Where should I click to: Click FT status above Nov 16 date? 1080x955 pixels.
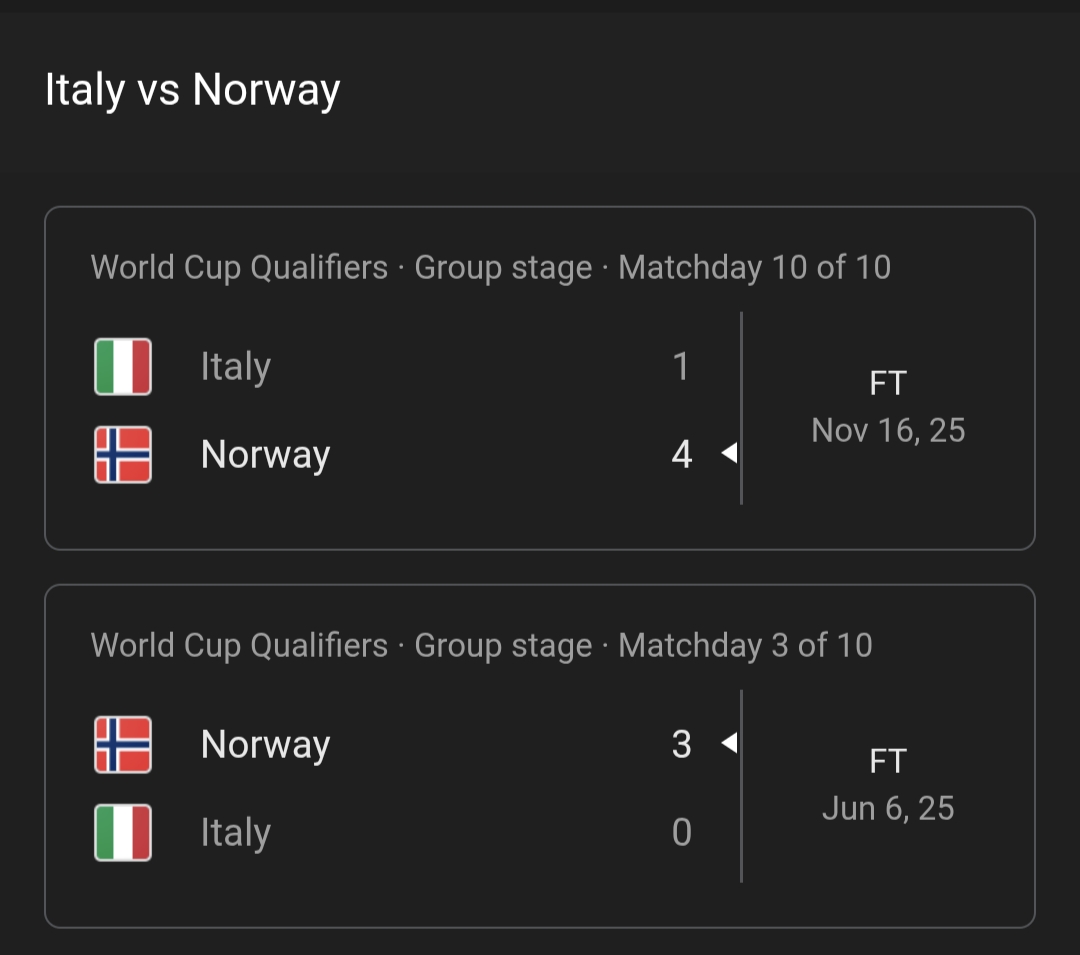[888, 384]
